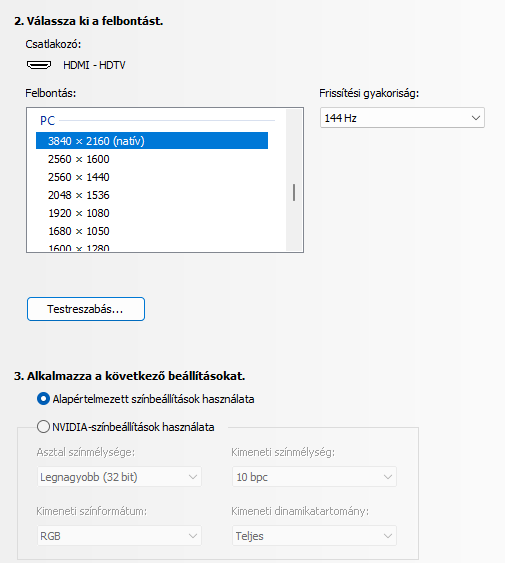The width and height of the screenshot is (505, 563).
Task: Select the HDMI - HDTV connector label
Action: pos(94,65)
